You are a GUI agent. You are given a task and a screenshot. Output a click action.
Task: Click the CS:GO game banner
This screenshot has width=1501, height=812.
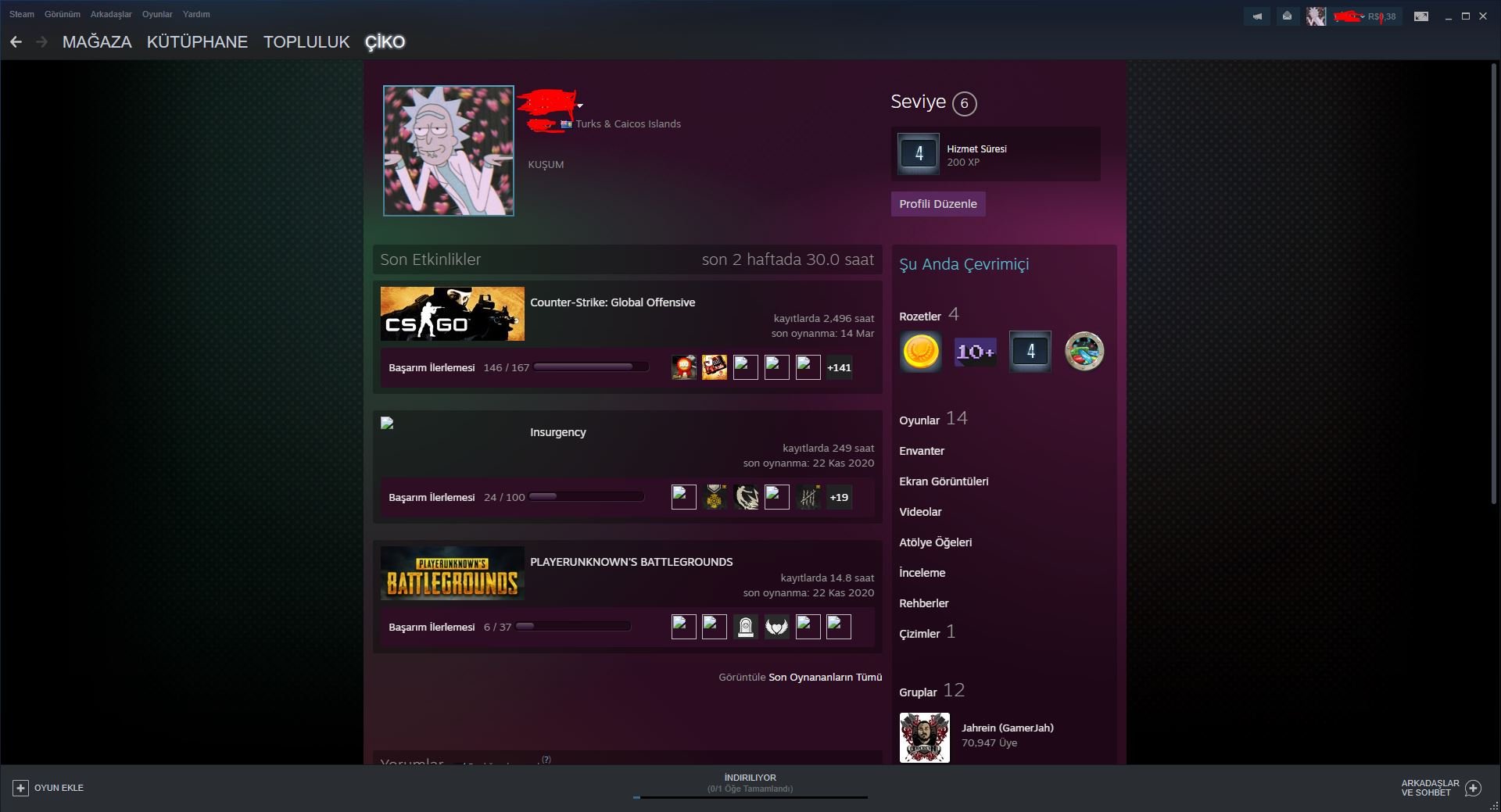tap(453, 313)
